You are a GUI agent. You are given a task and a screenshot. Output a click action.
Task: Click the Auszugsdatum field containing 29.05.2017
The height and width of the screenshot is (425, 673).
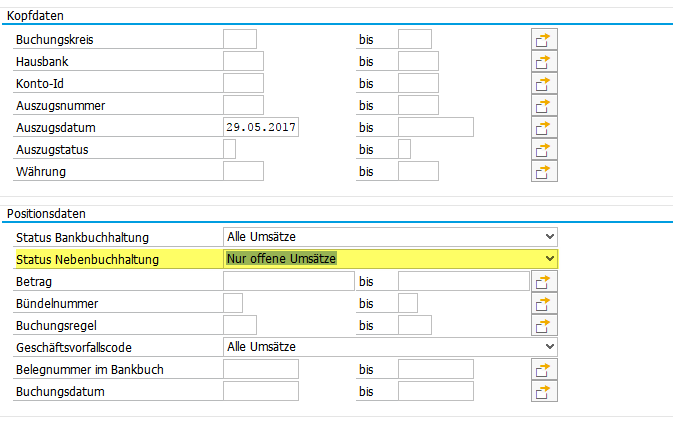click(264, 128)
